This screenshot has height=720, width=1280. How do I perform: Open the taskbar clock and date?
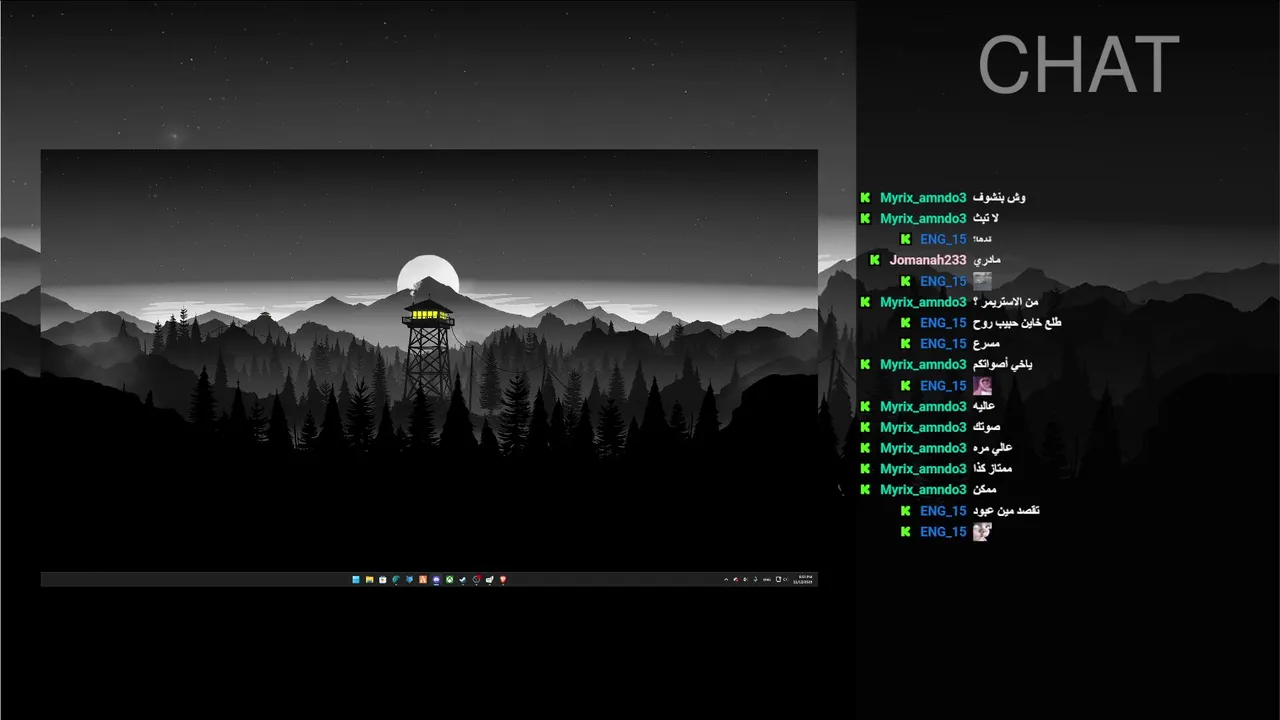(x=803, y=579)
